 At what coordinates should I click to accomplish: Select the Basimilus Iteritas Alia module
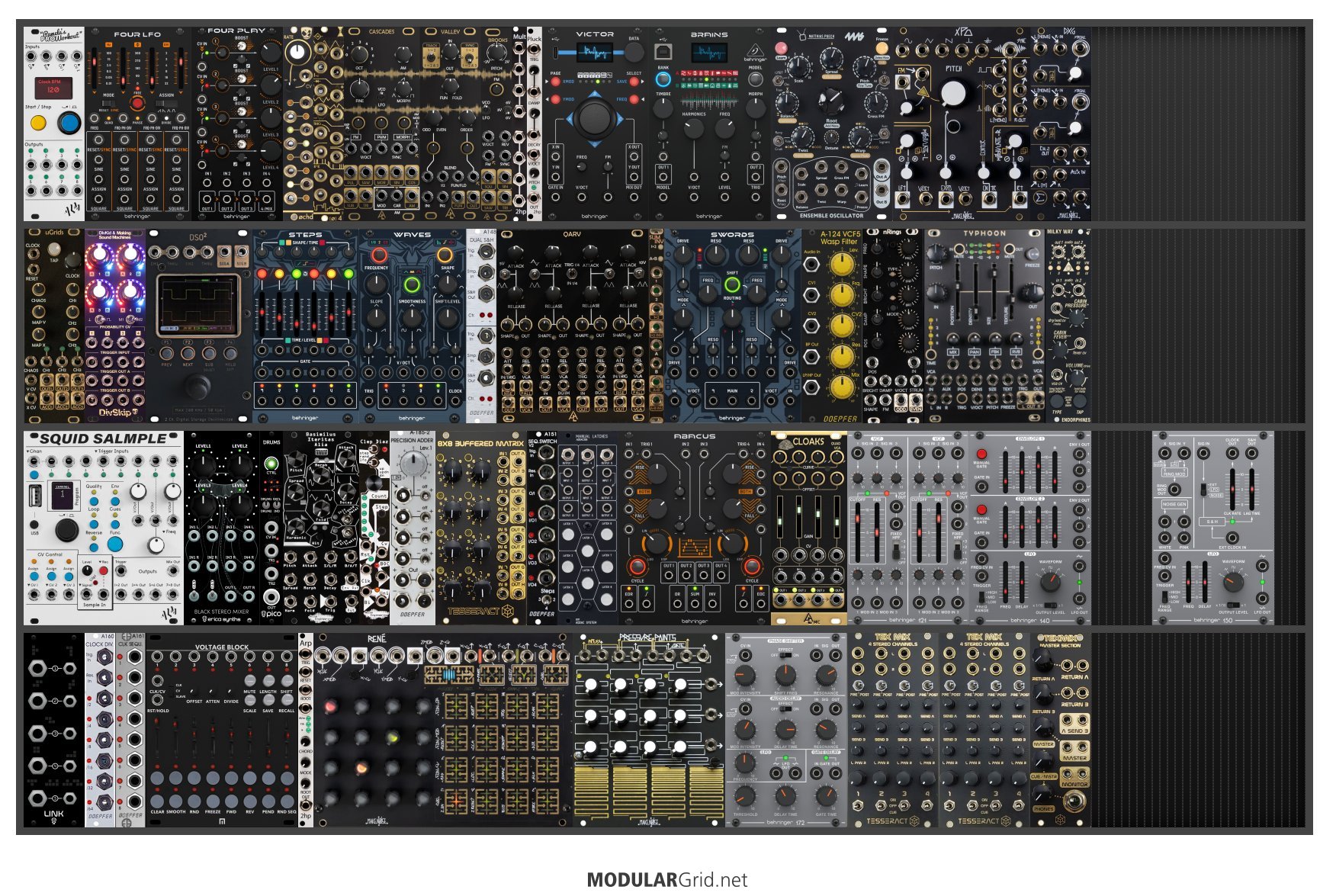tap(321, 528)
